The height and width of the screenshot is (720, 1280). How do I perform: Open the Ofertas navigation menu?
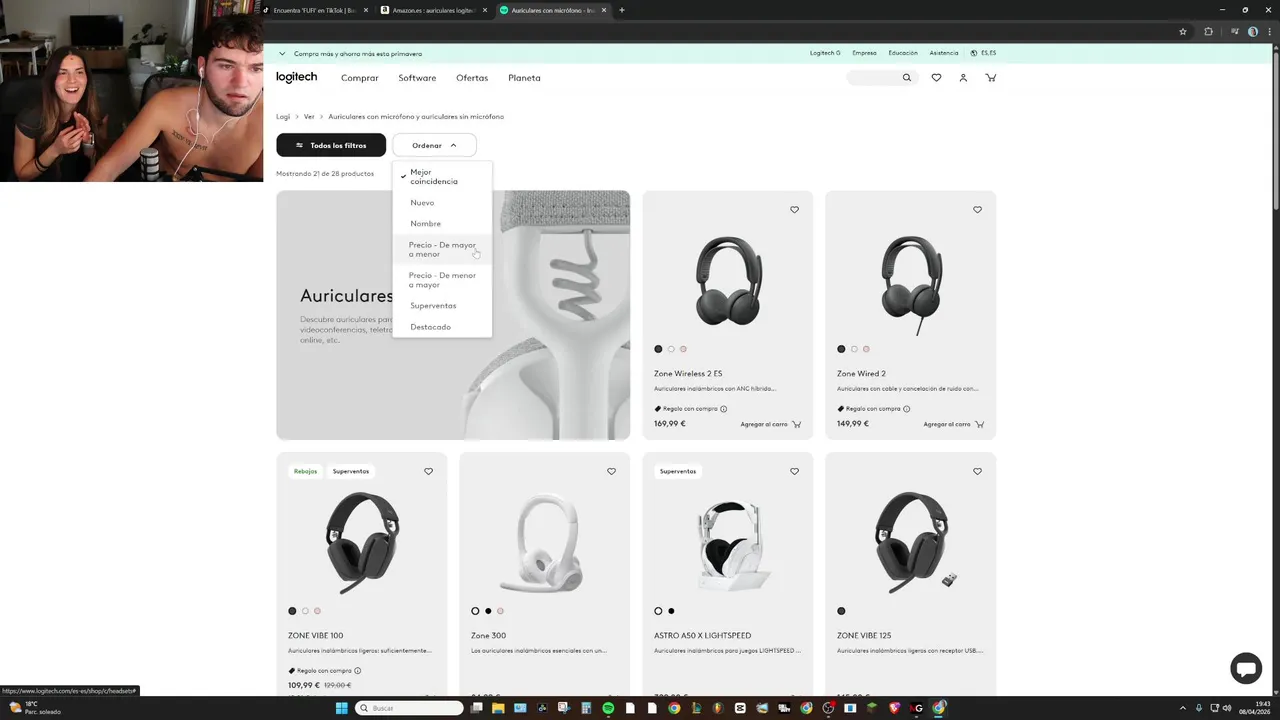pos(472,78)
